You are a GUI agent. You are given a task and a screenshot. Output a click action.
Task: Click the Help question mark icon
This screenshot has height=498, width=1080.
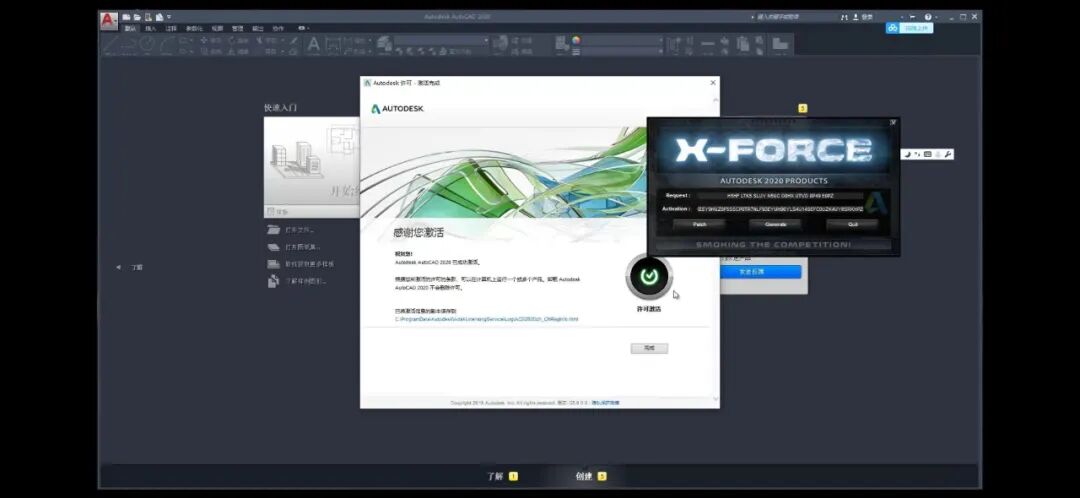pos(927,17)
